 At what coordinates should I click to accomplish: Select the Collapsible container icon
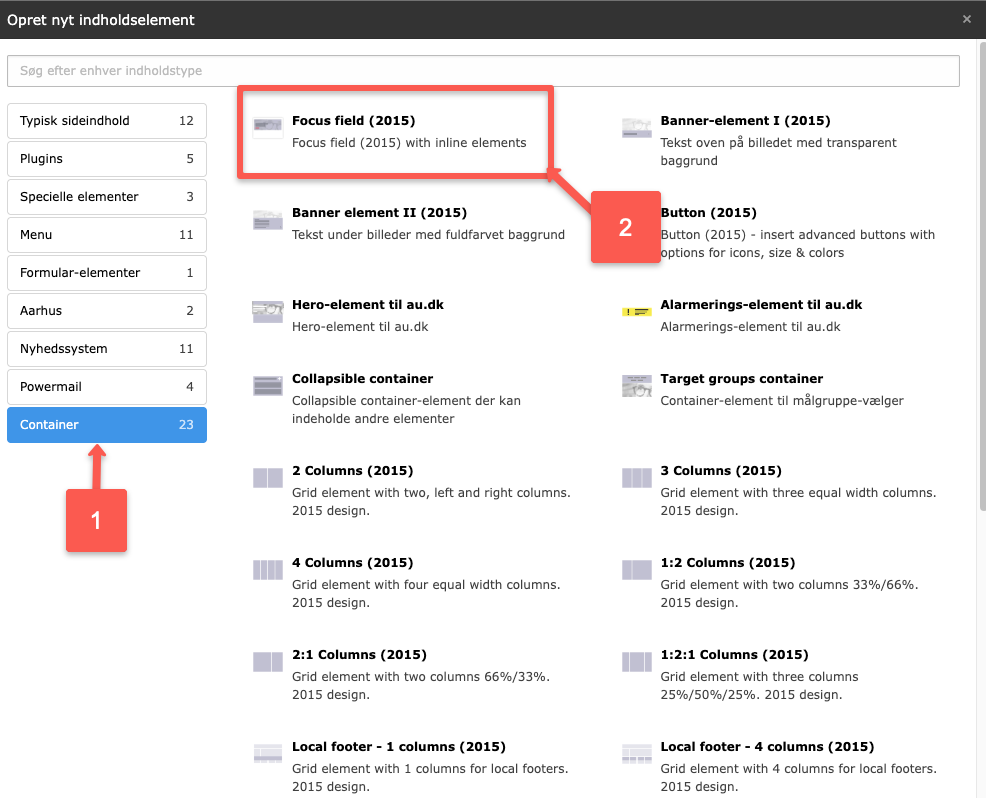pos(267,386)
